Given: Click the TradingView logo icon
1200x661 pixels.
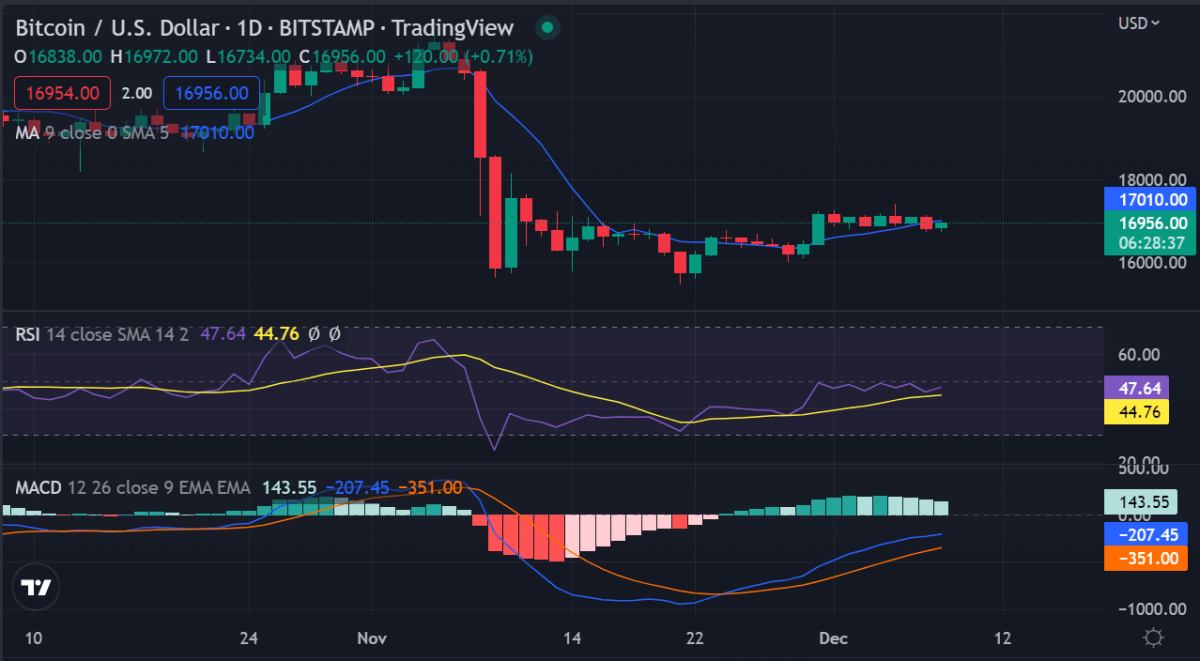Looking at the screenshot, I should point(37,587).
